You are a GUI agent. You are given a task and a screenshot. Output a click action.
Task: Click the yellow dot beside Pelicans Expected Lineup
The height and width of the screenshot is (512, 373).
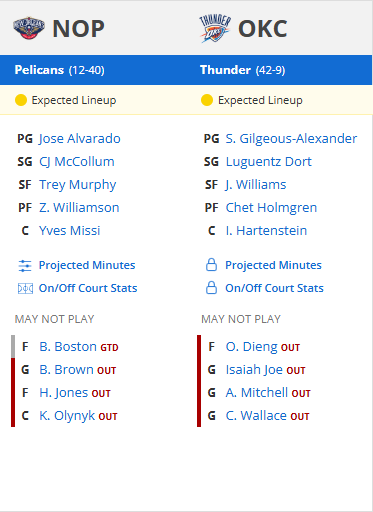pos(21,100)
